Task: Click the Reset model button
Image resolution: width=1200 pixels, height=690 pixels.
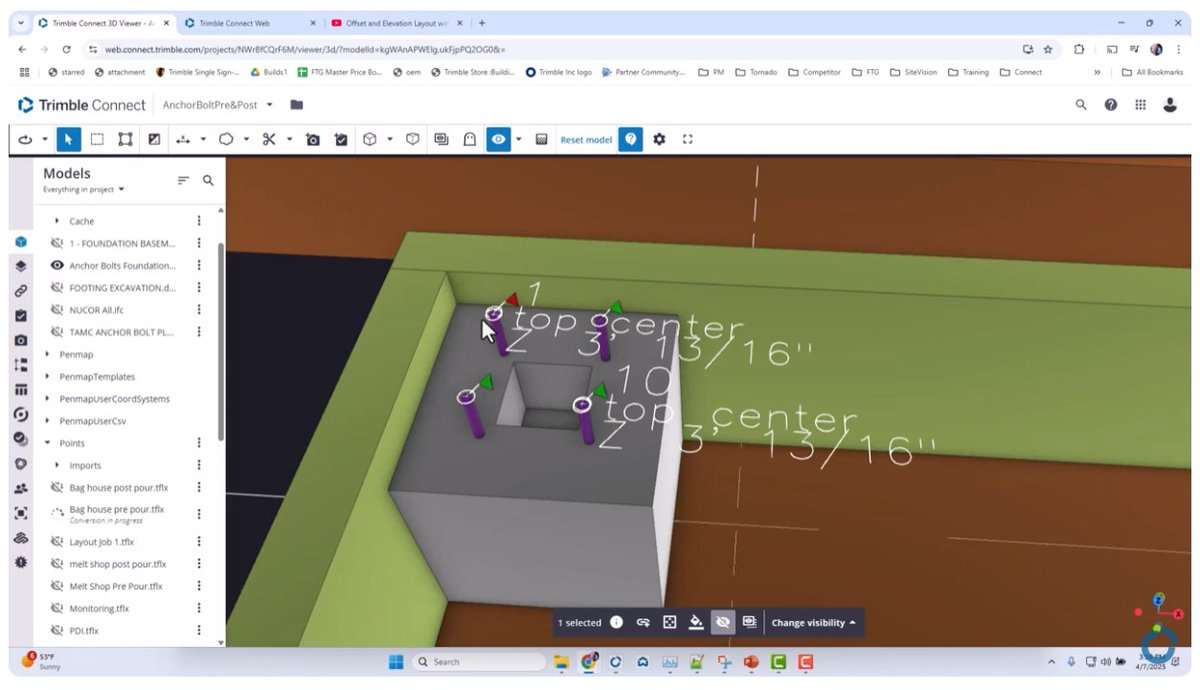Action: tap(585, 139)
